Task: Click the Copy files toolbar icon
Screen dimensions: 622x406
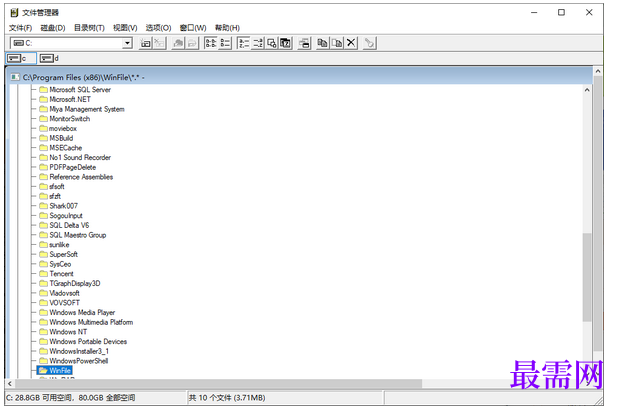Action: [x=323, y=43]
